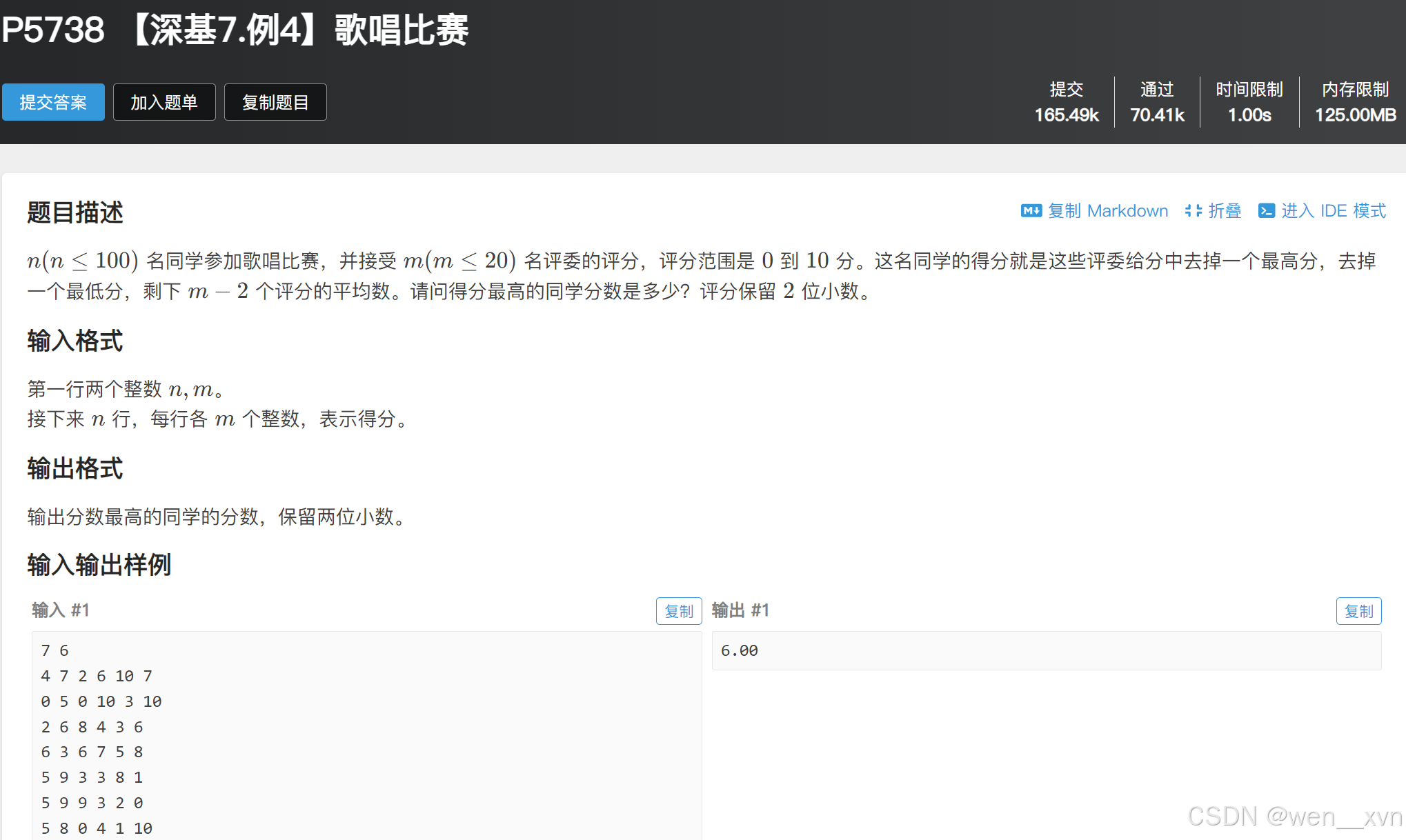Click the 内存限制 125.00MB stat
This screenshot has width=1406, height=840.
(x=1354, y=102)
